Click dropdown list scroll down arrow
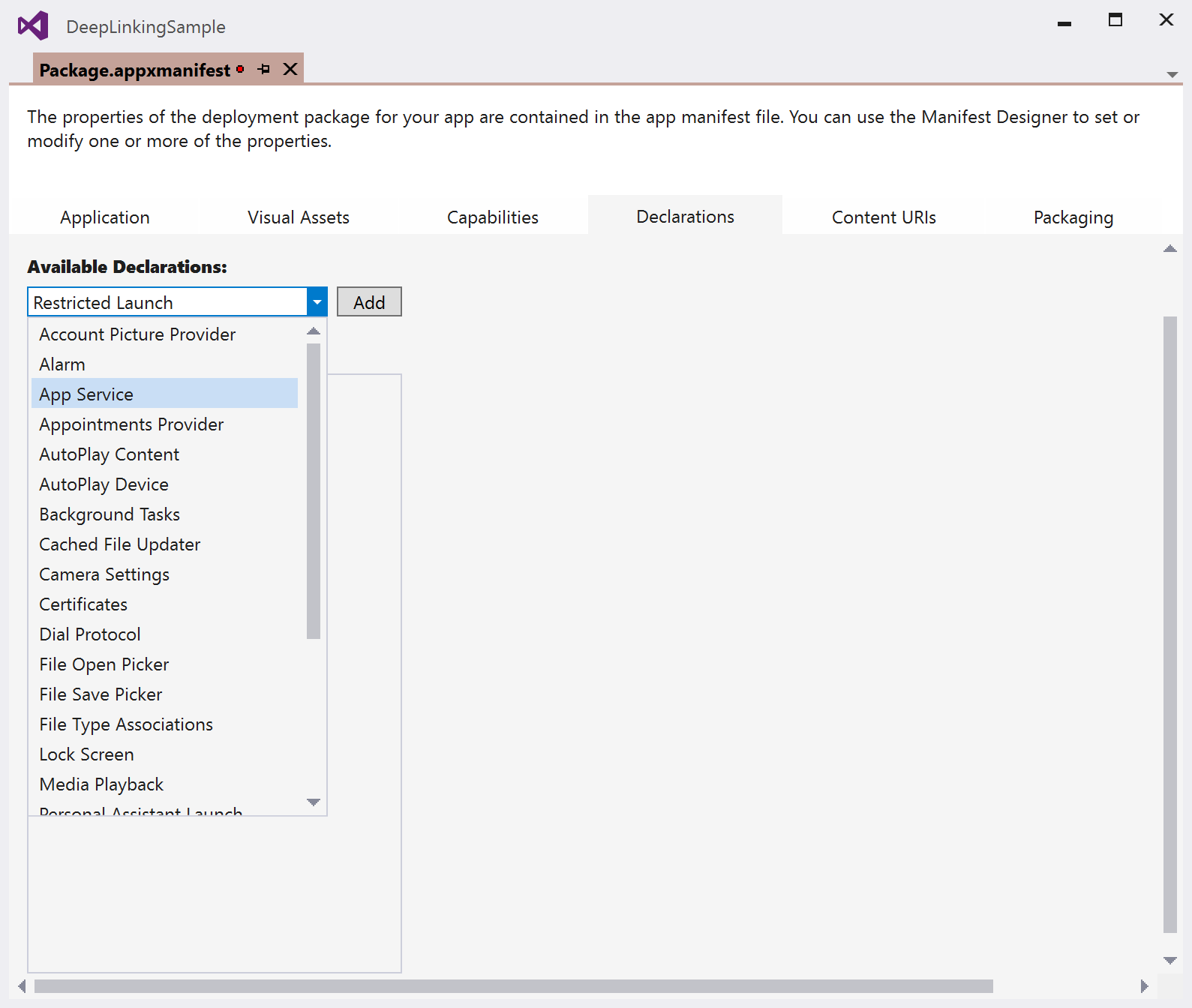1192x1008 pixels. (314, 802)
